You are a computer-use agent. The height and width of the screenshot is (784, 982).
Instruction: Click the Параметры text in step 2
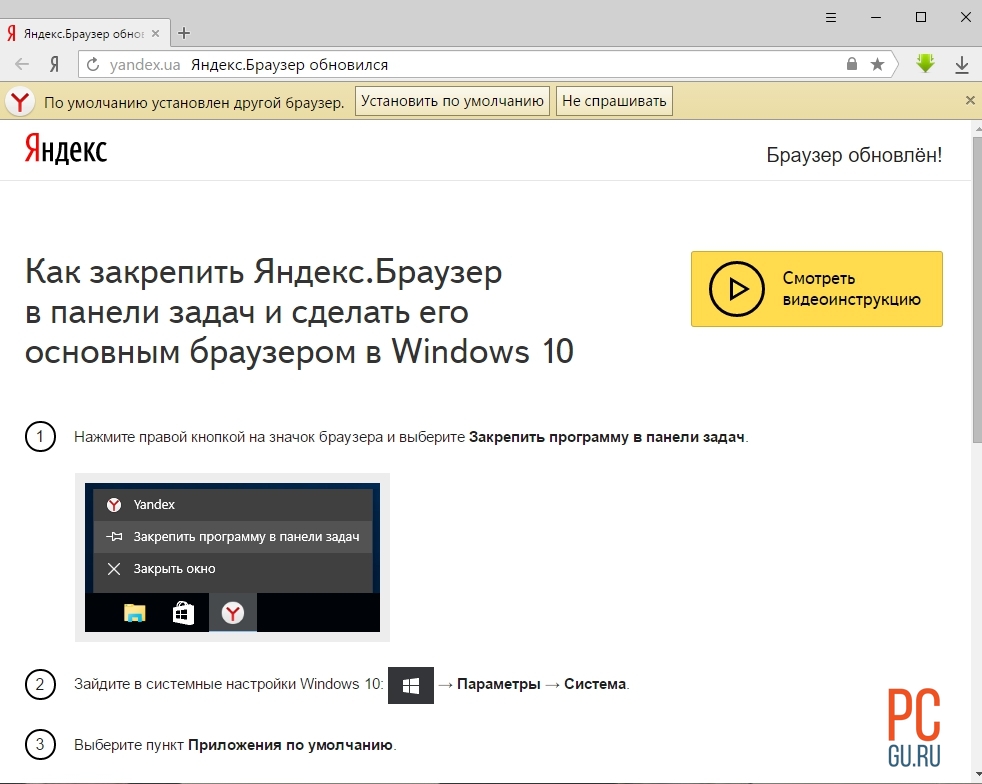(x=499, y=684)
